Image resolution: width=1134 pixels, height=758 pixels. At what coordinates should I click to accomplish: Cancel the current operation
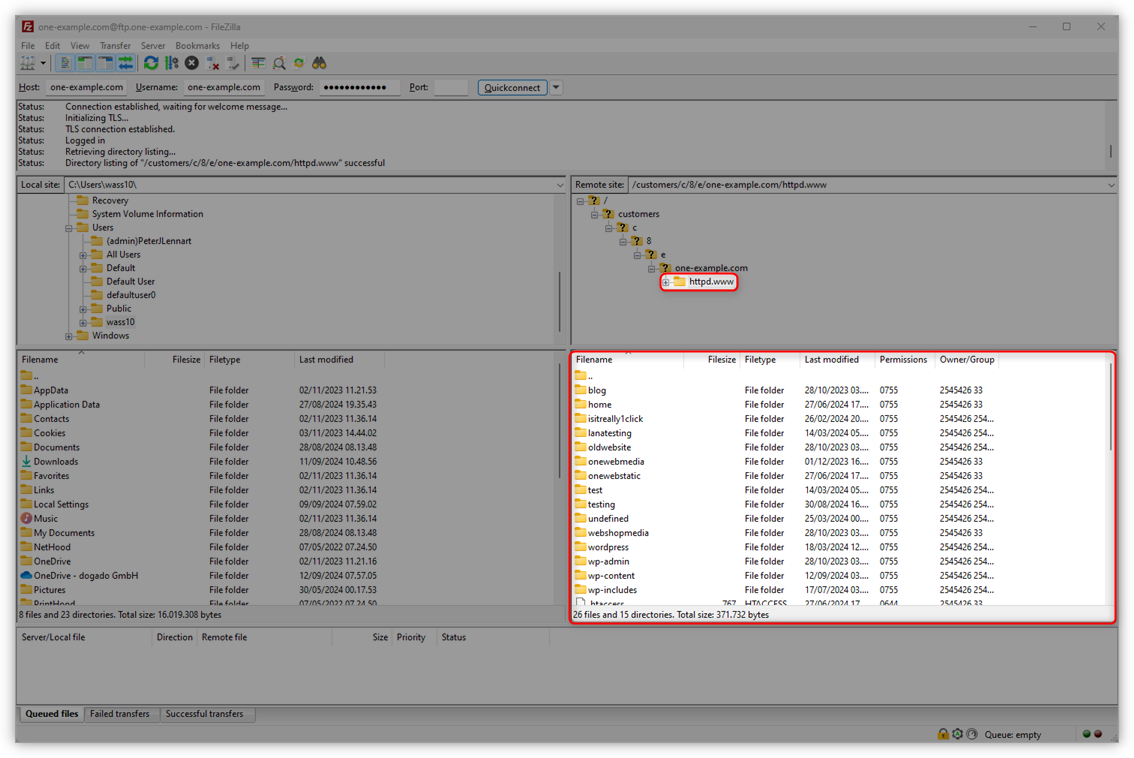pyautogui.click(x=192, y=62)
